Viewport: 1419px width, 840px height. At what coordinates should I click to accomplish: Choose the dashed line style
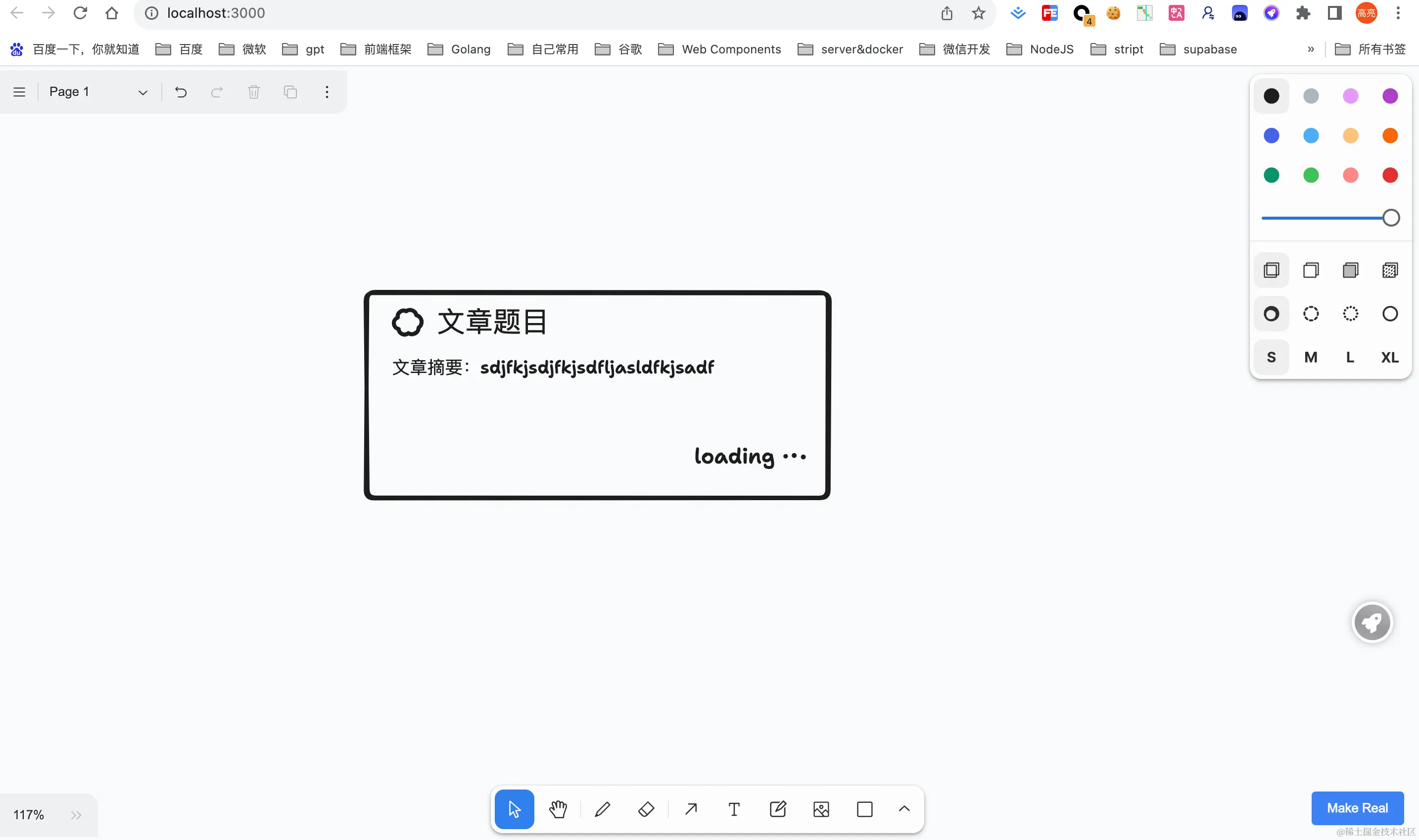(1310, 314)
